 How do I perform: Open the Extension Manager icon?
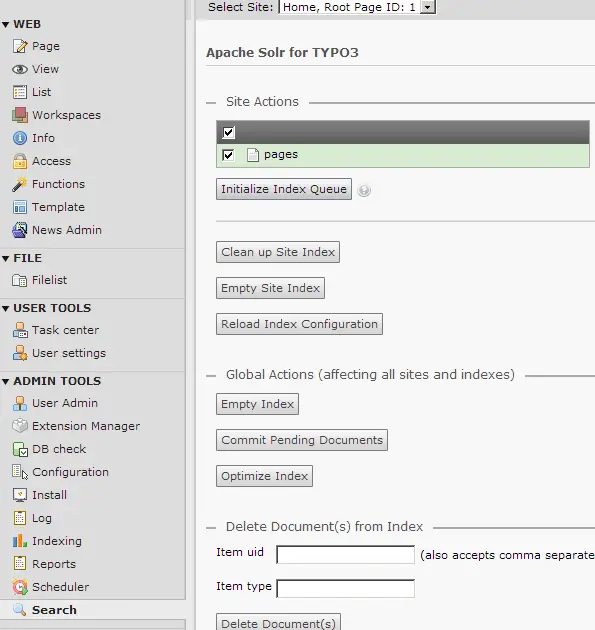click(20, 426)
